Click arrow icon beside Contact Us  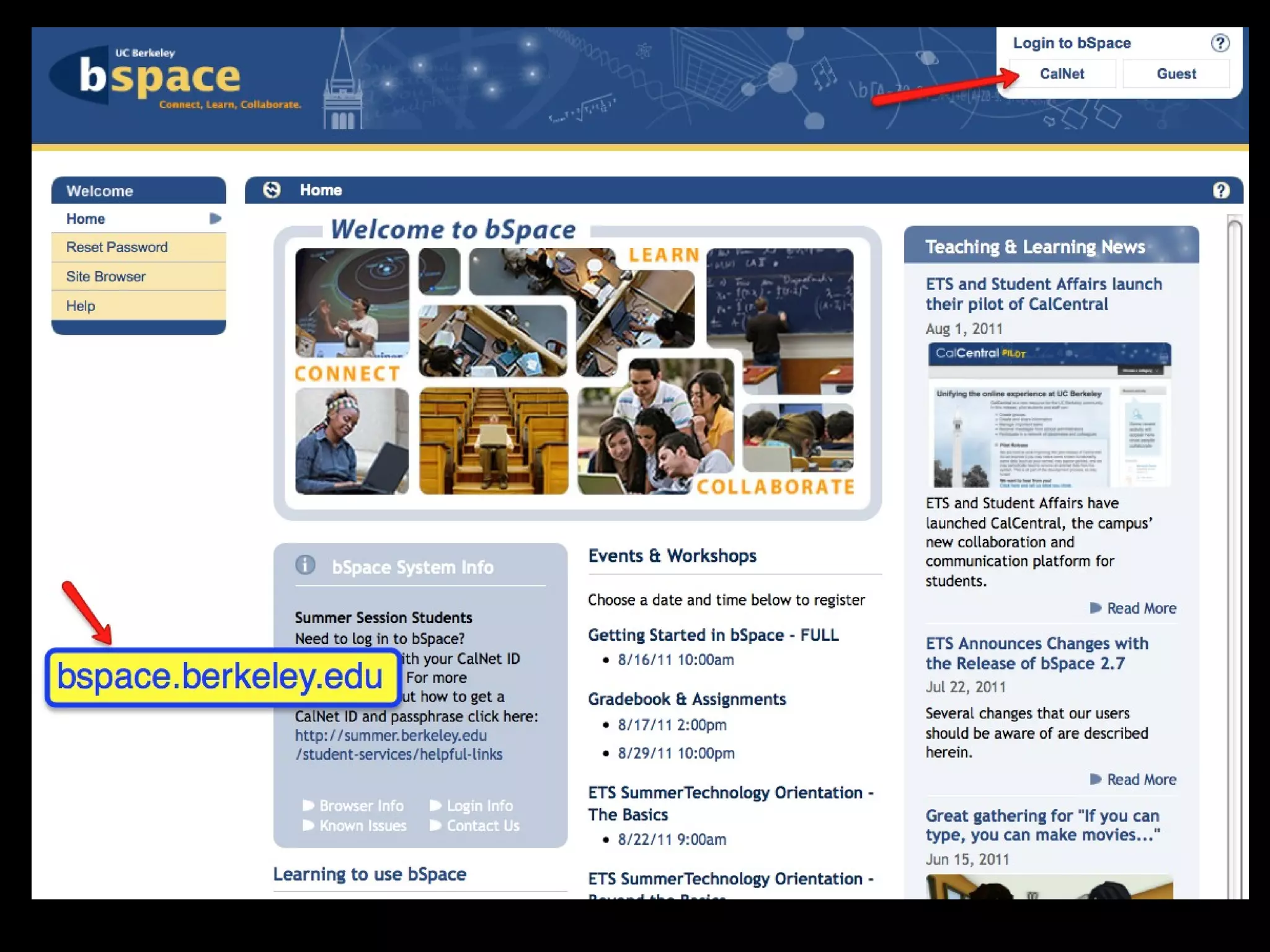pyautogui.click(x=435, y=825)
